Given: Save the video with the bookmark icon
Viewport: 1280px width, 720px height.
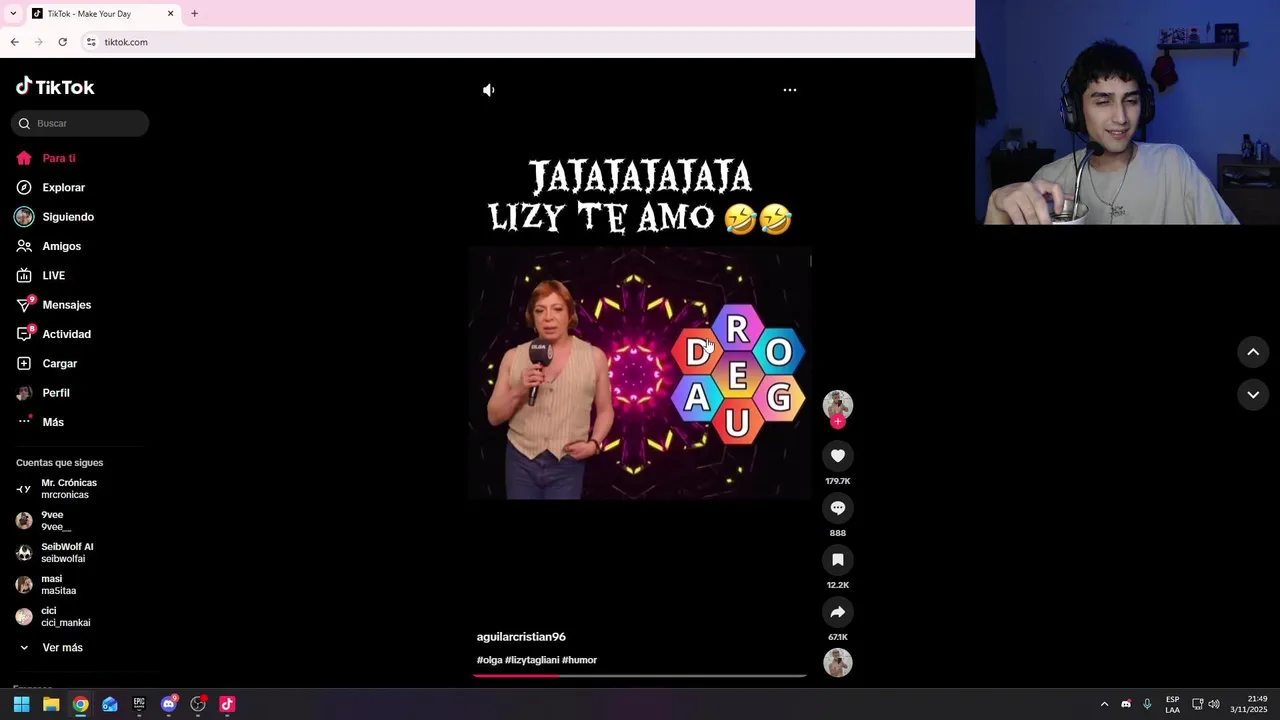Looking at the screenshot, I should pos(838,560).
